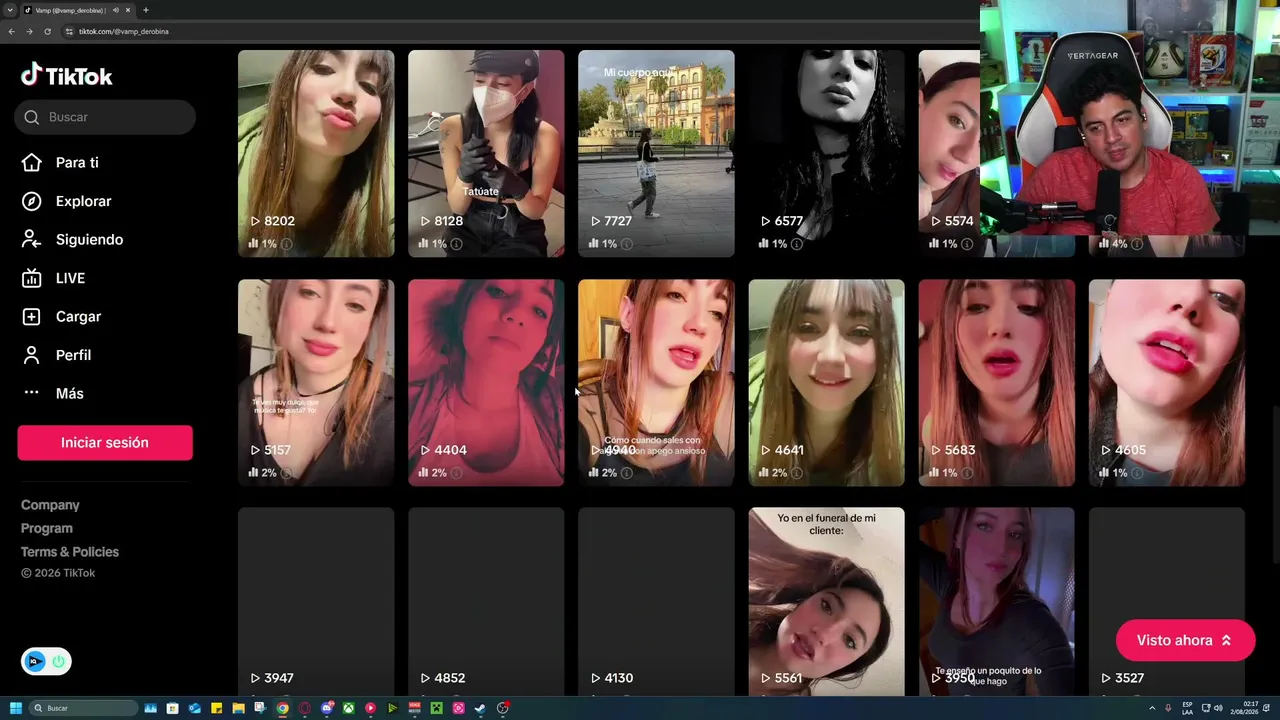Viewport: 1280px width, 720px height.
Task: Click the info icon on the 5157-view video
Action: [x=287, y=473]
